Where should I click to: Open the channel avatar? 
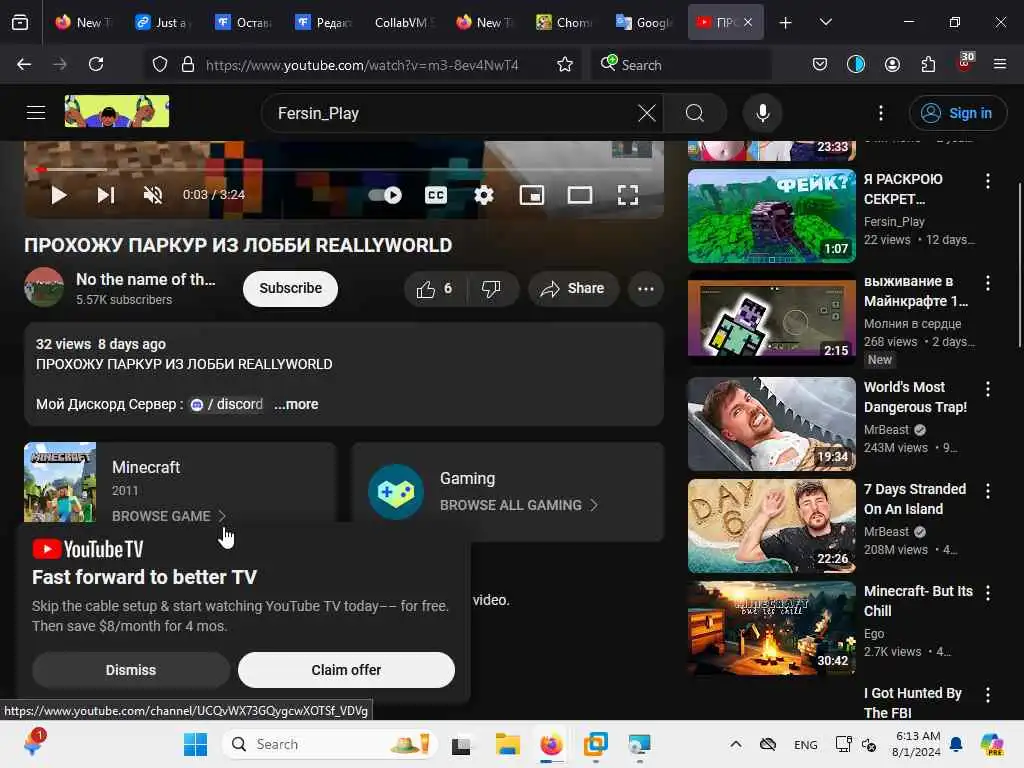(x=44, y=287)
